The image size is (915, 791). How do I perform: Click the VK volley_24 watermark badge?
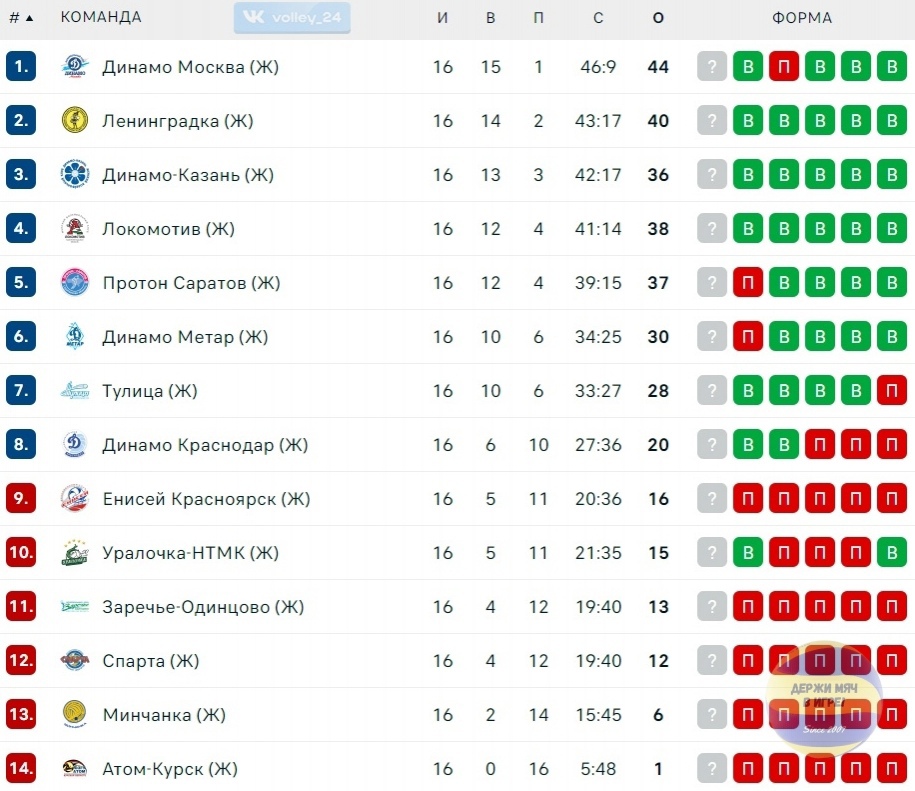point(292,18)
